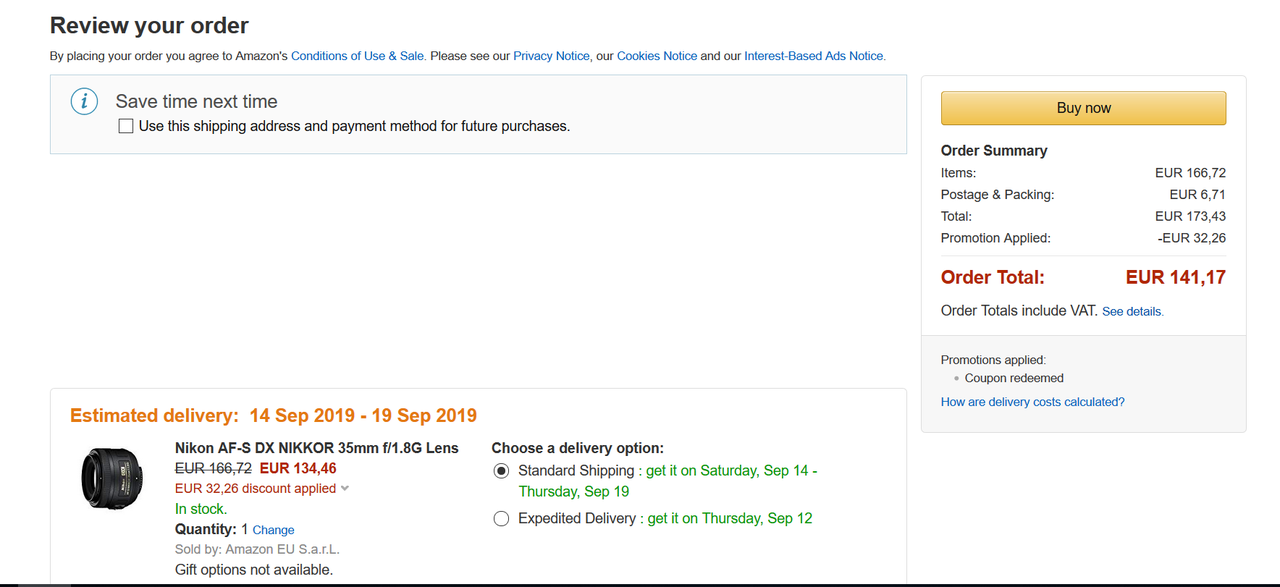Select Standard Shipping delivery option

(501, 471)
